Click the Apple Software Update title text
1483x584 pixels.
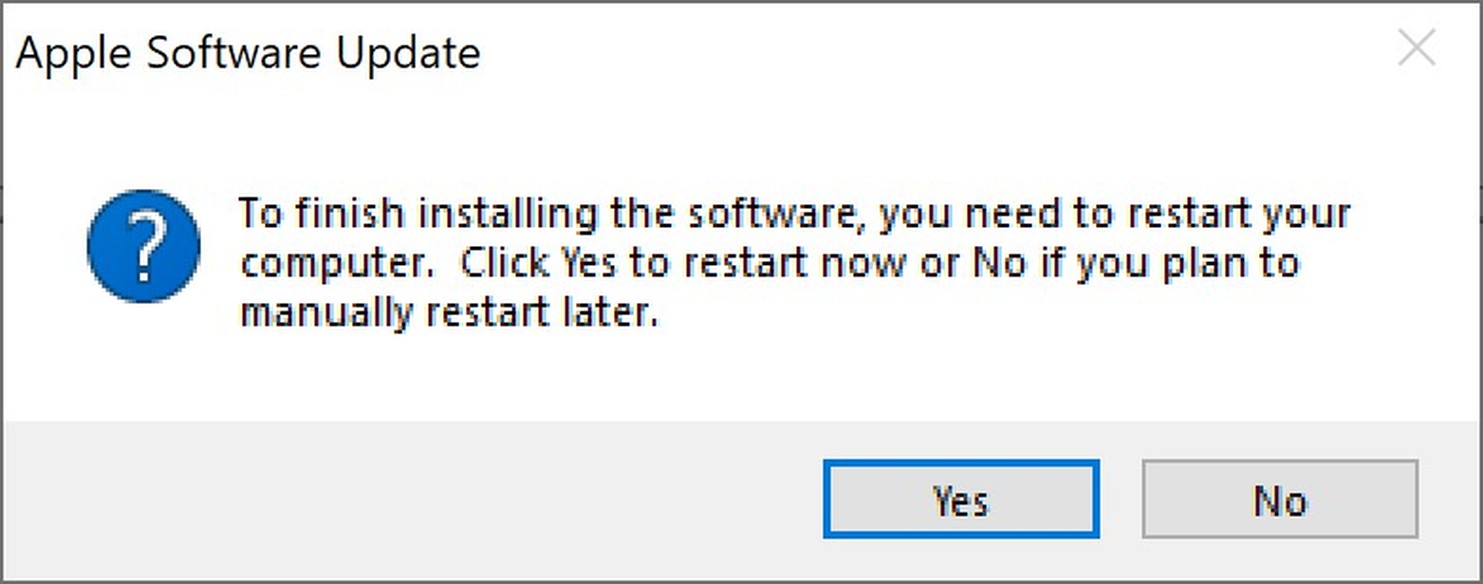(248, 52)
